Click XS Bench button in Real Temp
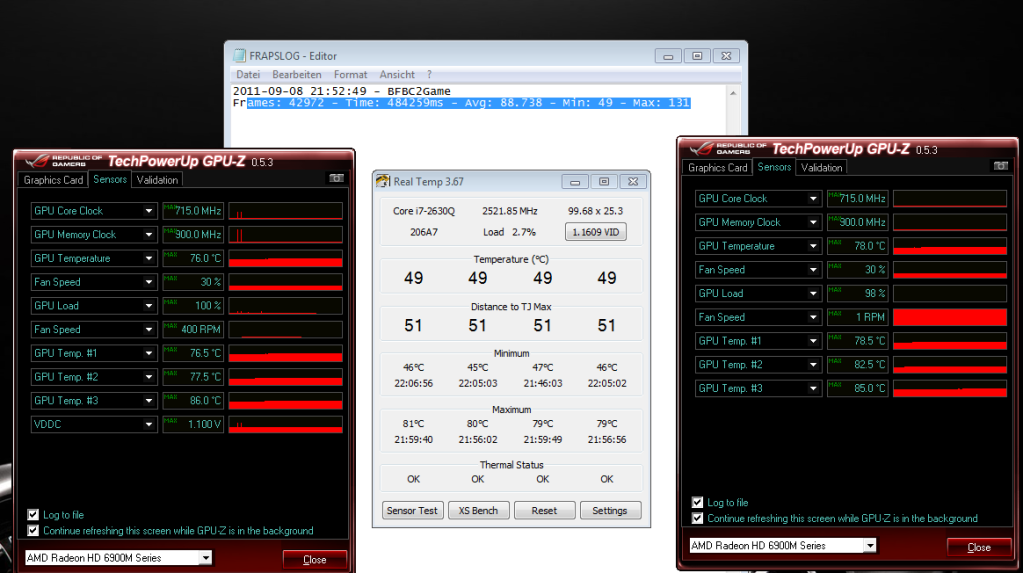The width and height of the screenshot is (1023, 573). [x=478, y=510]
